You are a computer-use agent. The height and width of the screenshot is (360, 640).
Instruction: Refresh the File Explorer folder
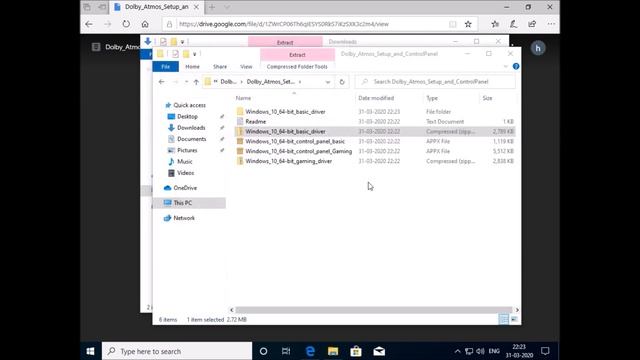pos(342,82)
